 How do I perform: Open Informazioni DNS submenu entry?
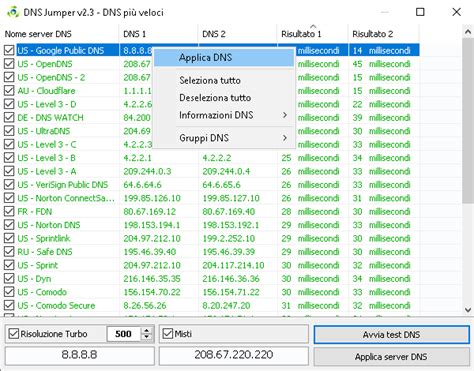click(224, 115)
